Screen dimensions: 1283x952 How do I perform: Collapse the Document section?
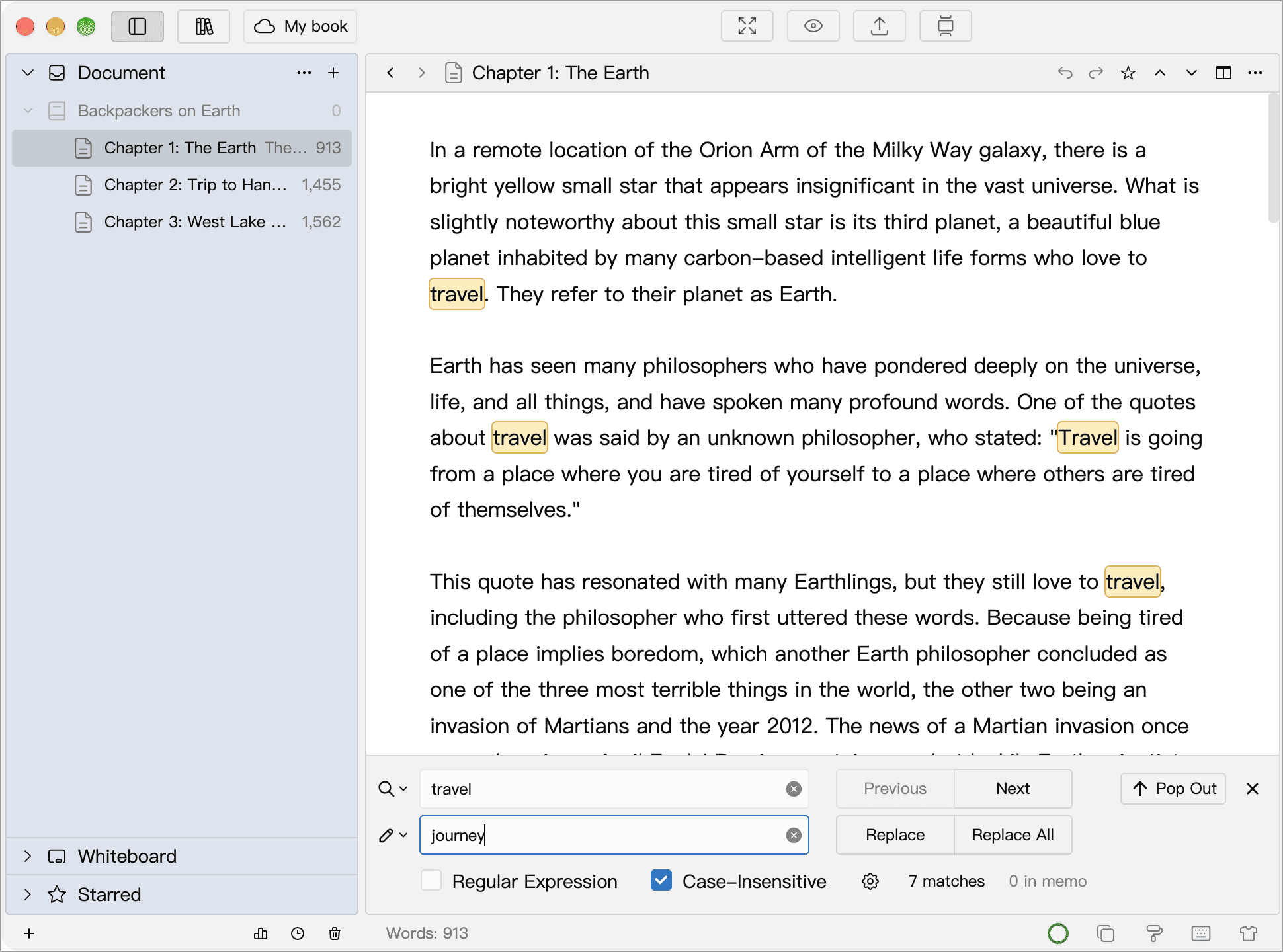[x=28, y=73]
